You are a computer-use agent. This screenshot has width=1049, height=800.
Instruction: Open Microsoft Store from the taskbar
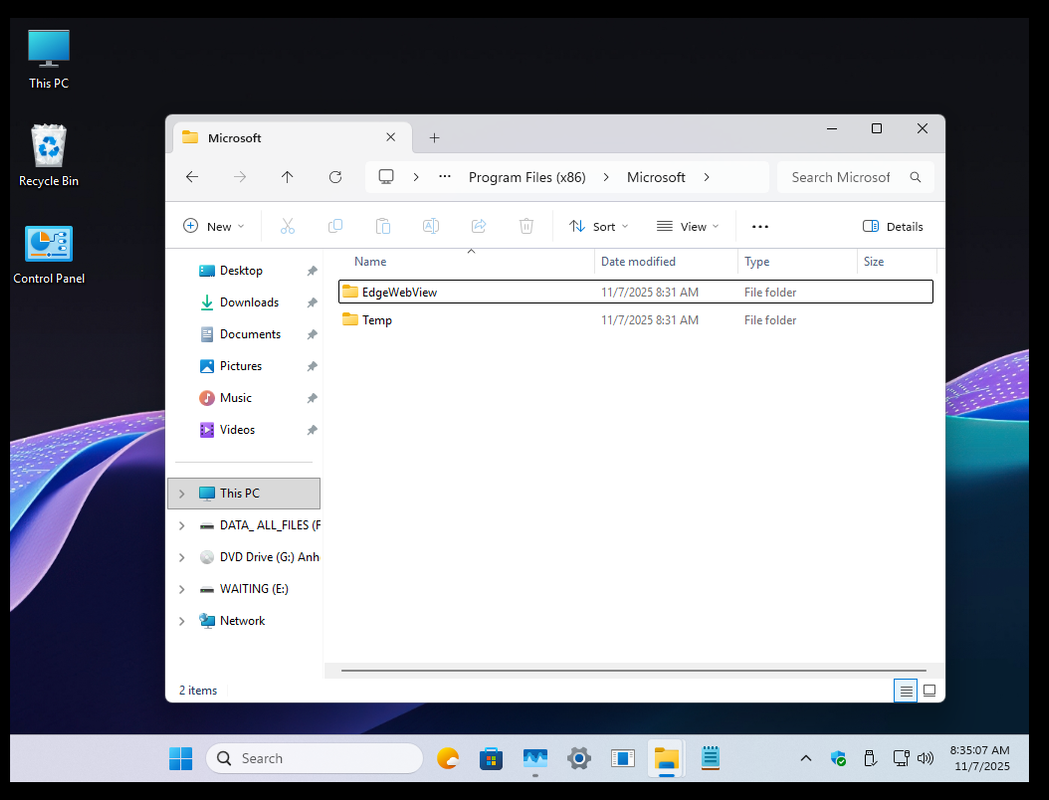click(x=491, y=759)
